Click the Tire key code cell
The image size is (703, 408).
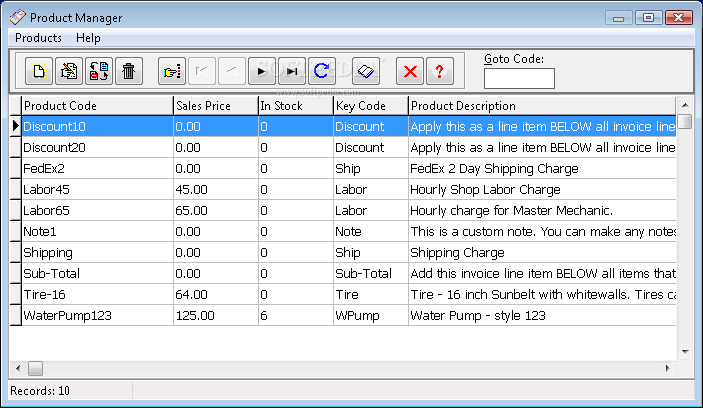(x=371, y=295)
